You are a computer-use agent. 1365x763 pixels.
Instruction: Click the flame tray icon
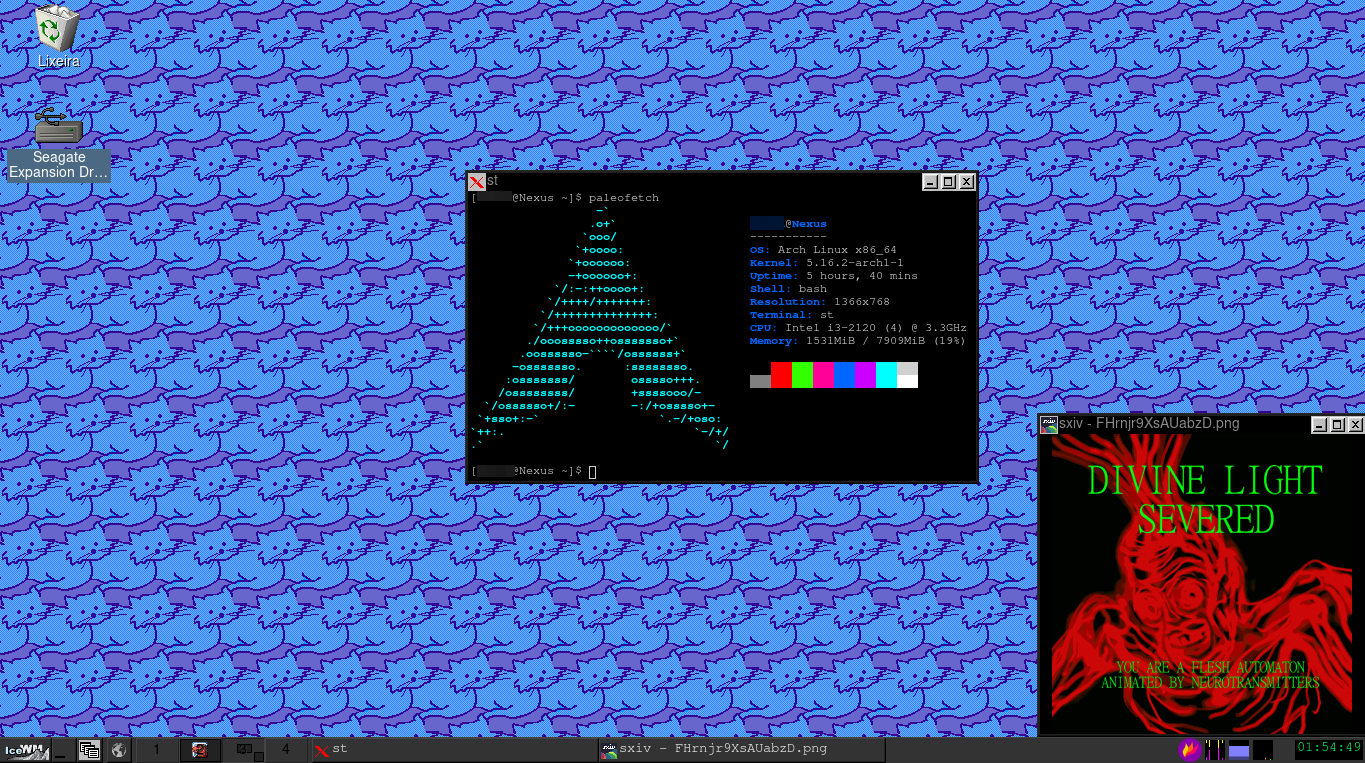1189,749
